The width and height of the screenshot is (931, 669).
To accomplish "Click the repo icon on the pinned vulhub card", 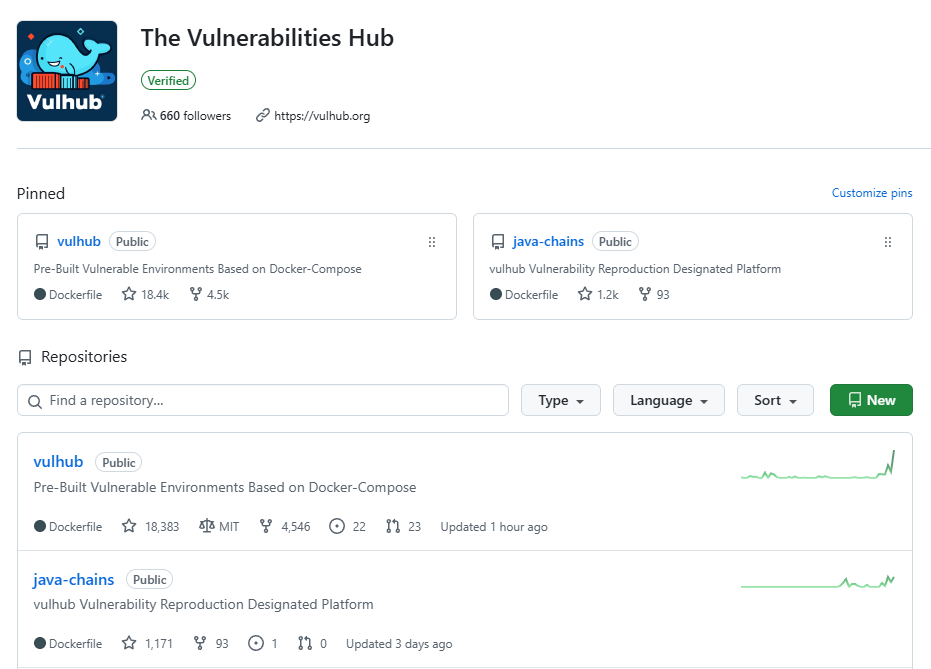I will coord(42,242).
